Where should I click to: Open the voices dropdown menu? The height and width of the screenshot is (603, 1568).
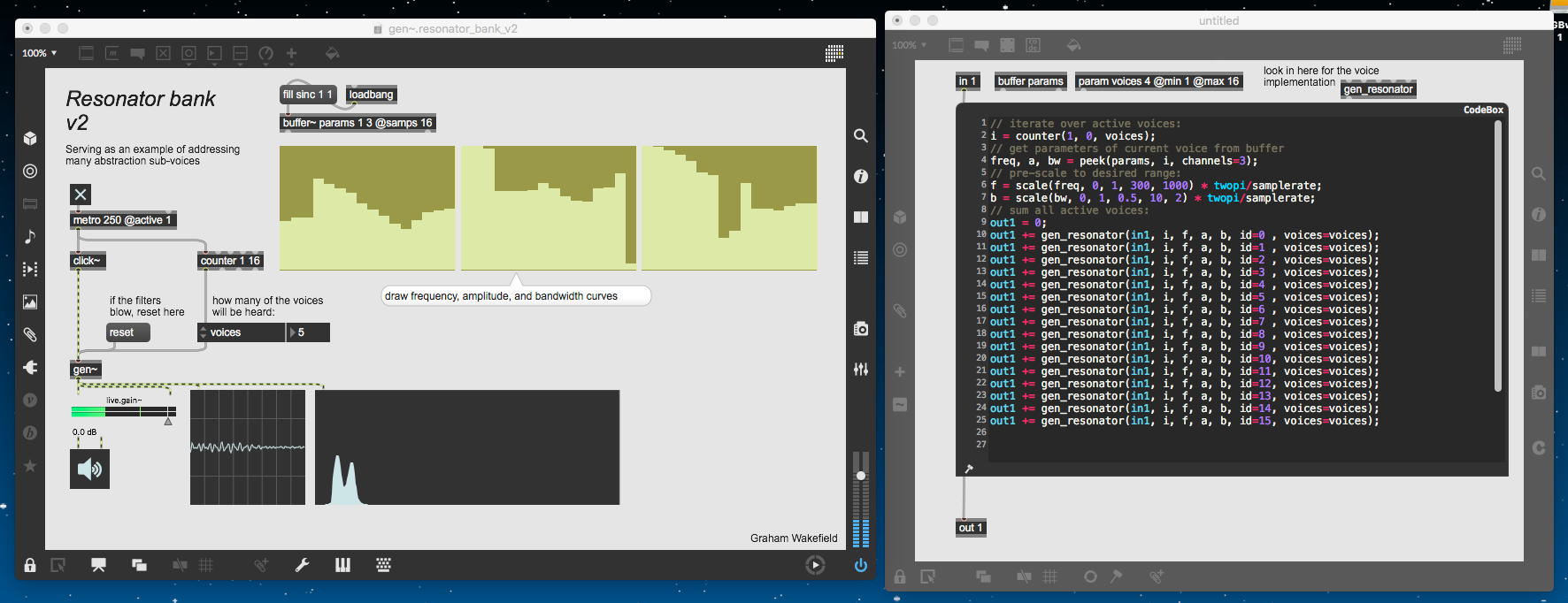[241, 332]
